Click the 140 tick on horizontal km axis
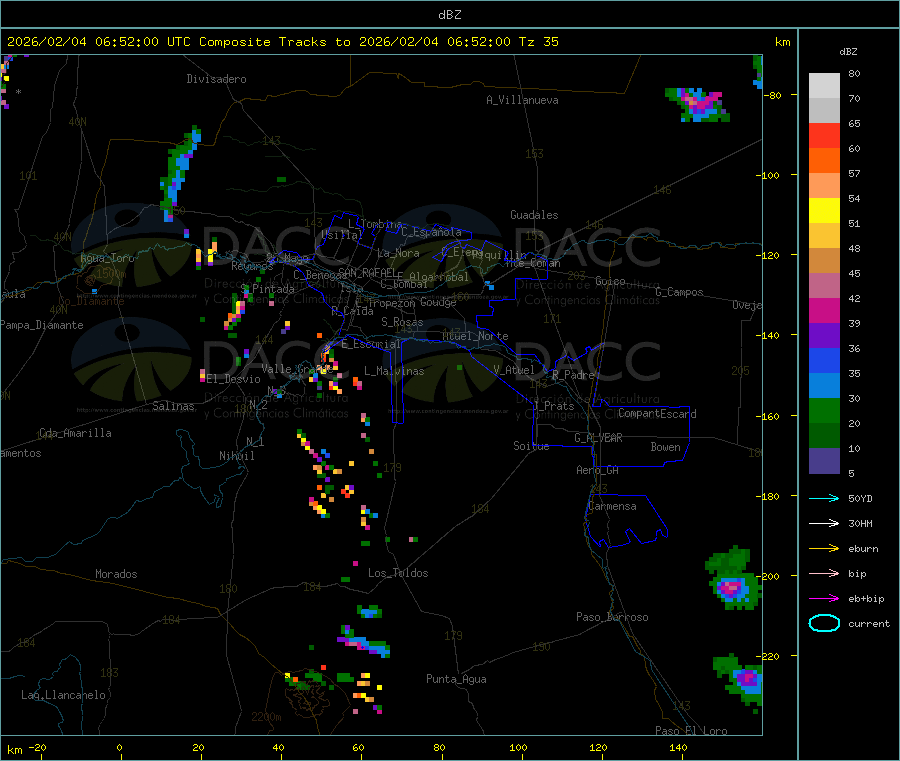The height and width of the screenshot is (761, 900). (678, 747)
